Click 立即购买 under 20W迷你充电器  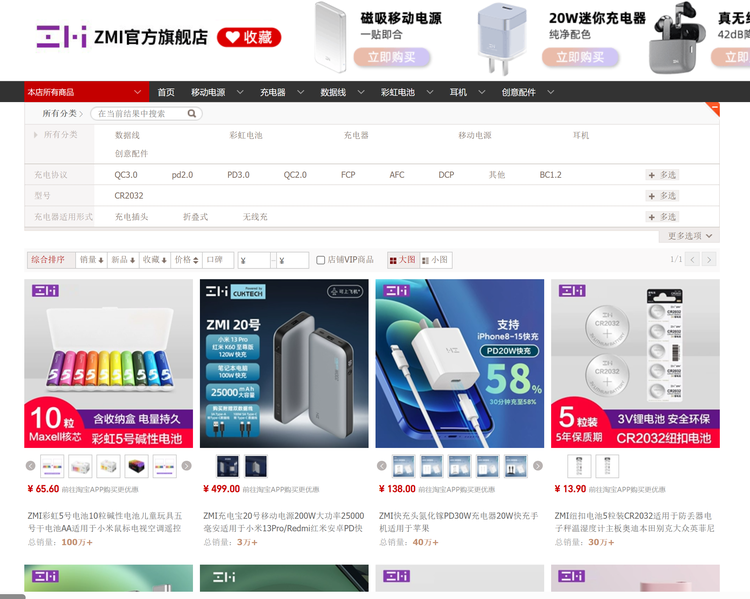point(580,57)
